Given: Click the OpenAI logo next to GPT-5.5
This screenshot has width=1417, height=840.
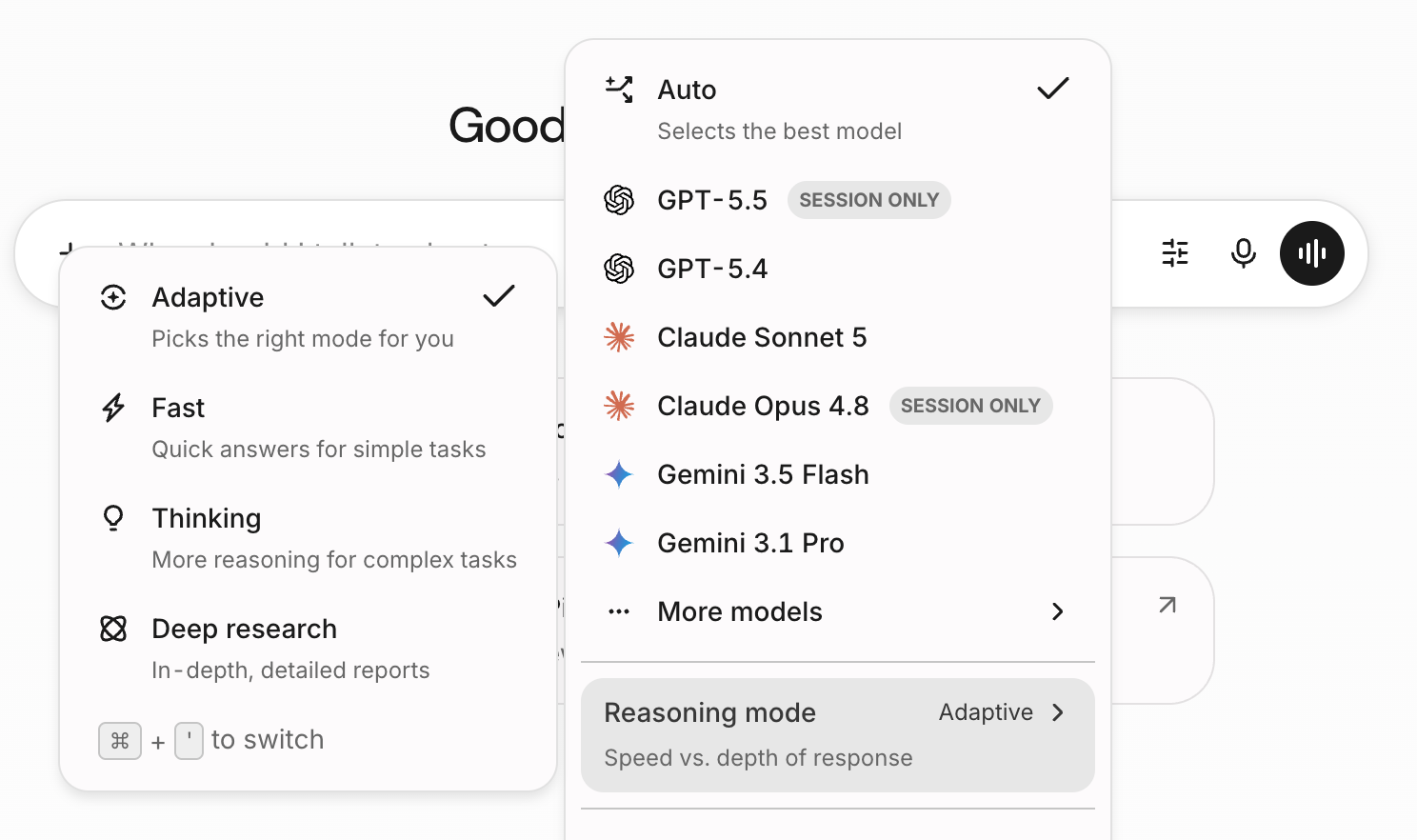Looking at the screenshot, I should pos(619,200).
